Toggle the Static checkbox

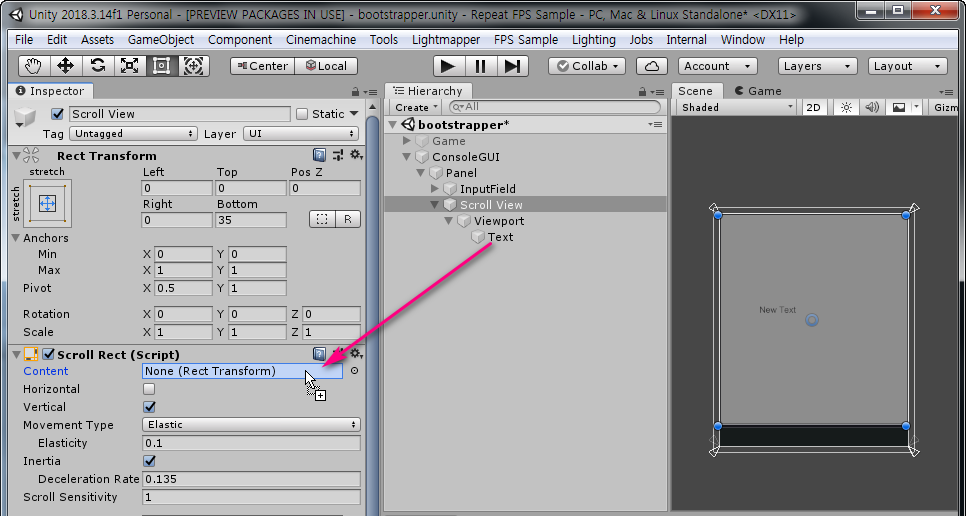302,114
